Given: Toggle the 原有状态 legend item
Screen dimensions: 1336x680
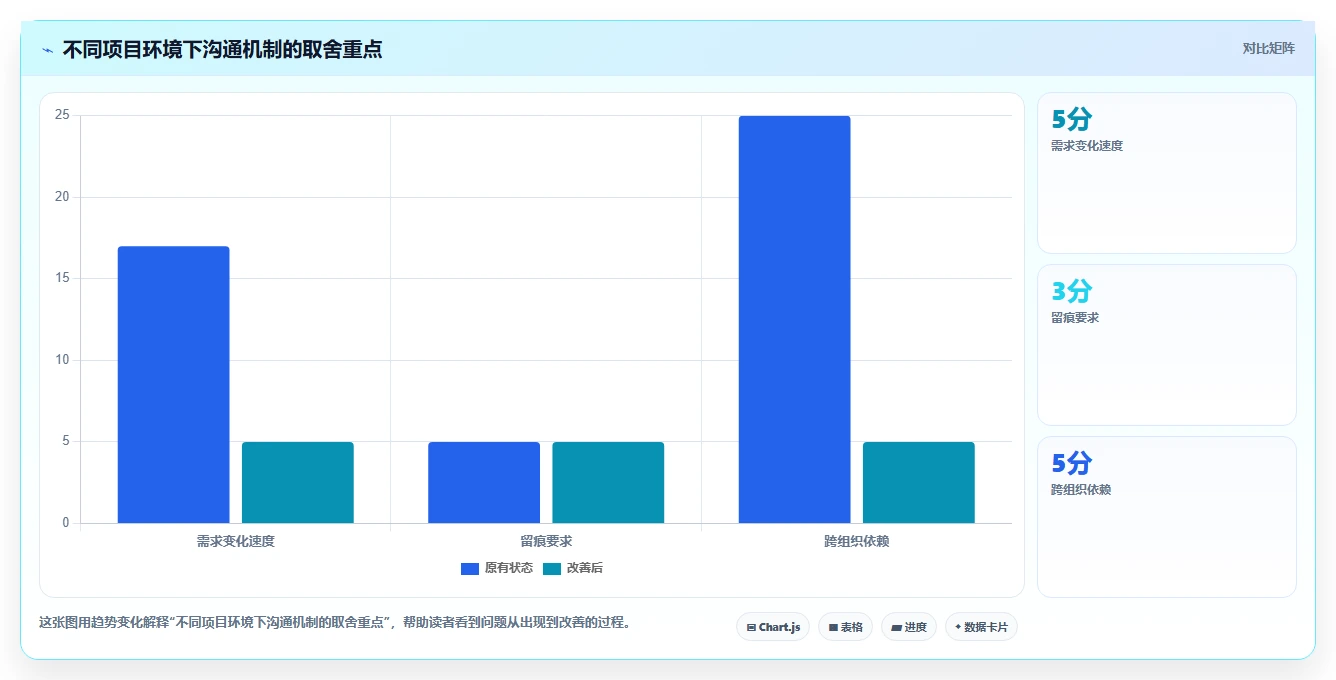Looking at the screenshot, I should click(497, 568).
